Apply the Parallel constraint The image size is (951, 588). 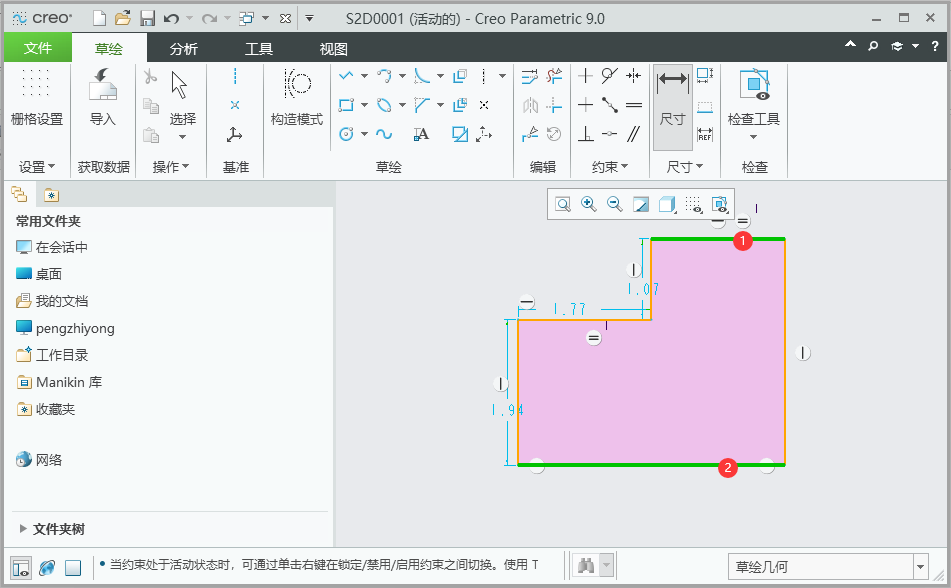coord(634,134)
